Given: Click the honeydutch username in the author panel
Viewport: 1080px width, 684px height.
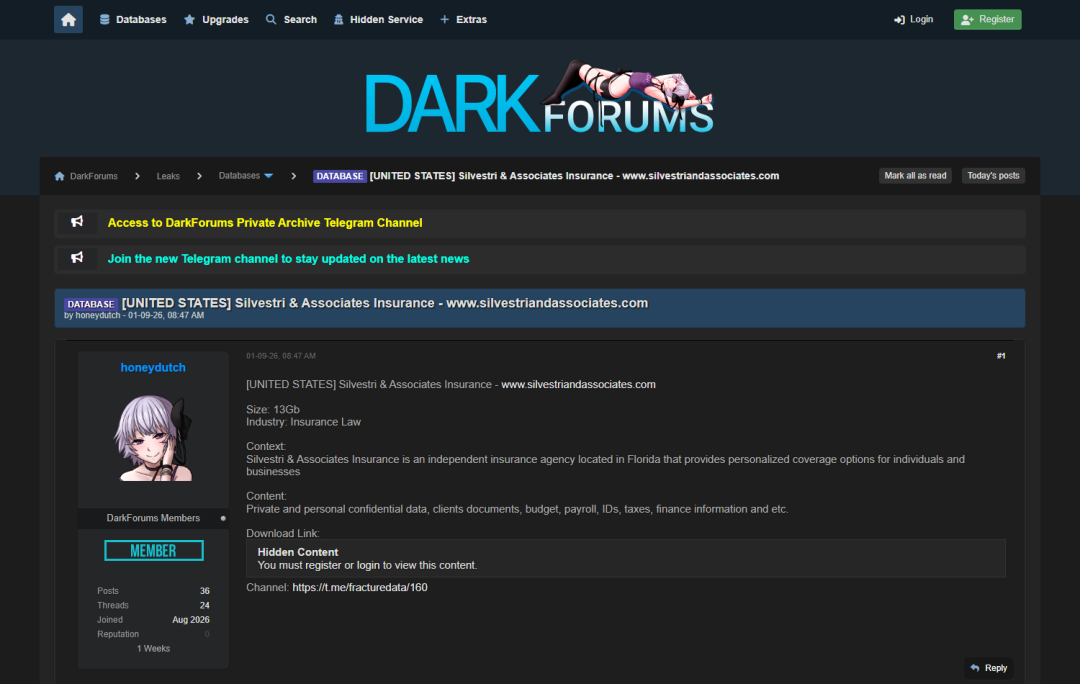Looking at the screenshot, I should [153, 368].
